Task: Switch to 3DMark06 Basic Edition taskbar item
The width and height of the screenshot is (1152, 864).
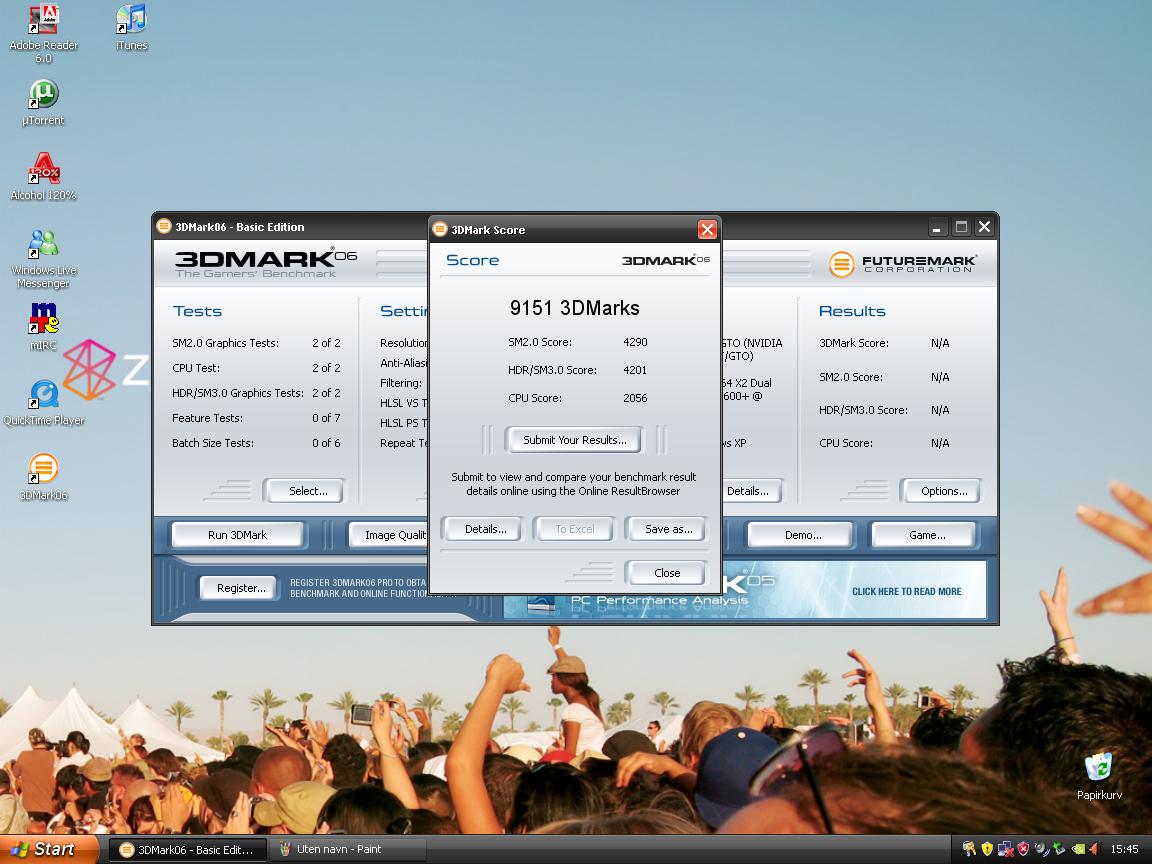Action: [x=187, y=850]
